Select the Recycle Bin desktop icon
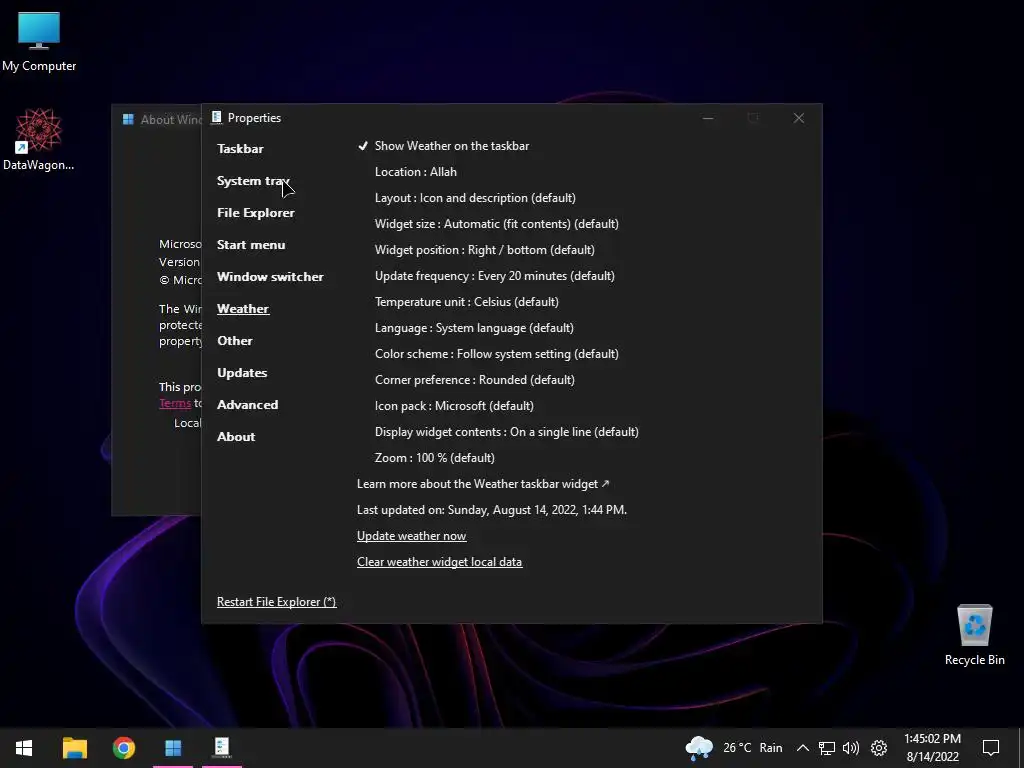 tap(974, 635)
